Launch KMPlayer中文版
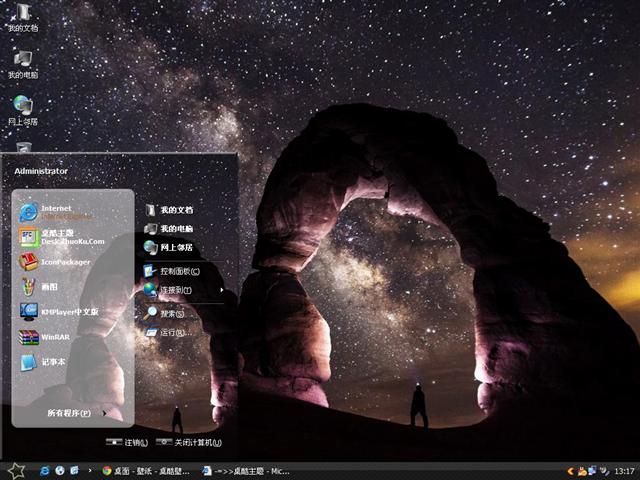The width and height of the screenshot is (640, 480). click(59, 312)
